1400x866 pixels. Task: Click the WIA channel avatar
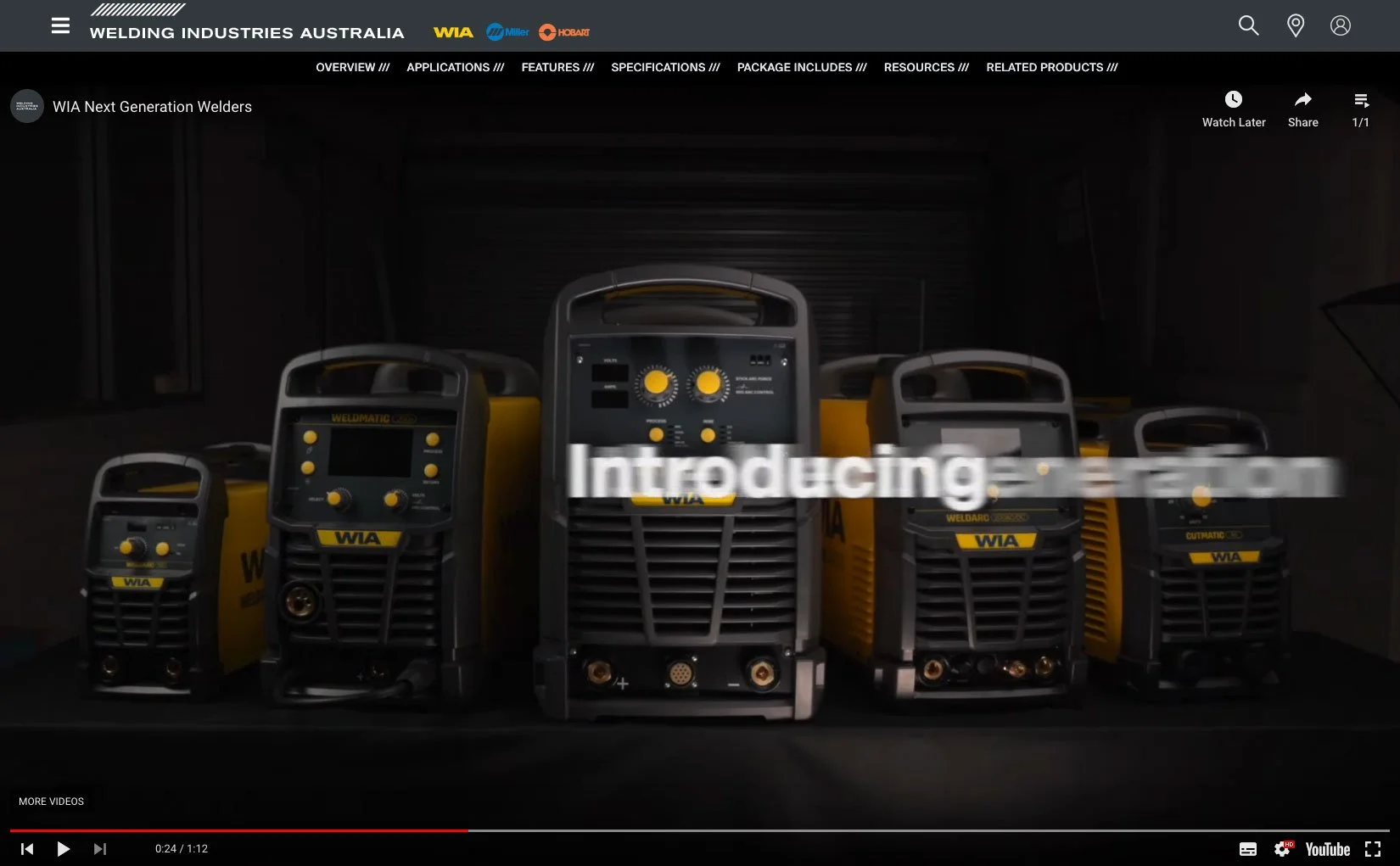[27, 106]
